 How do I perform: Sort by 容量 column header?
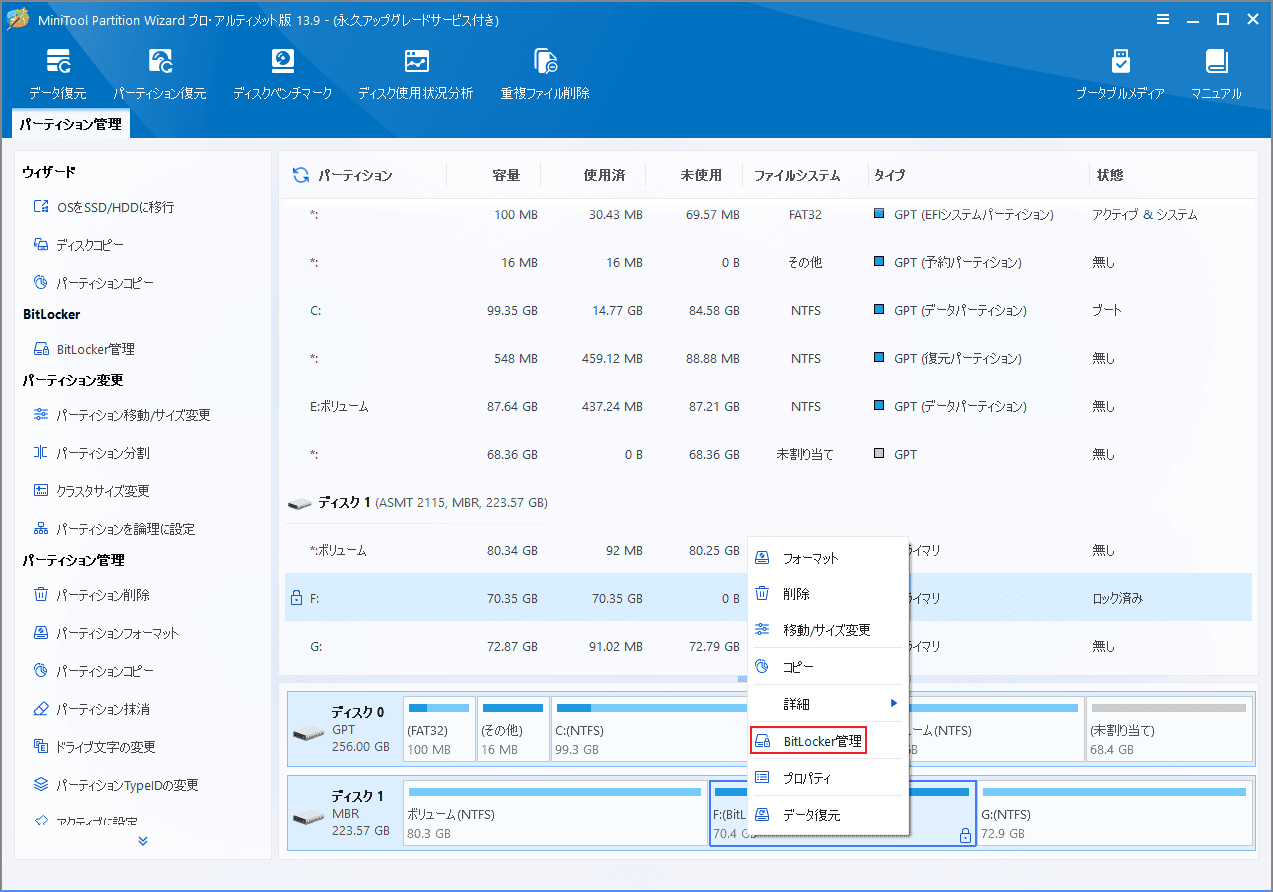pyautogui.click(x=506, y=175)
